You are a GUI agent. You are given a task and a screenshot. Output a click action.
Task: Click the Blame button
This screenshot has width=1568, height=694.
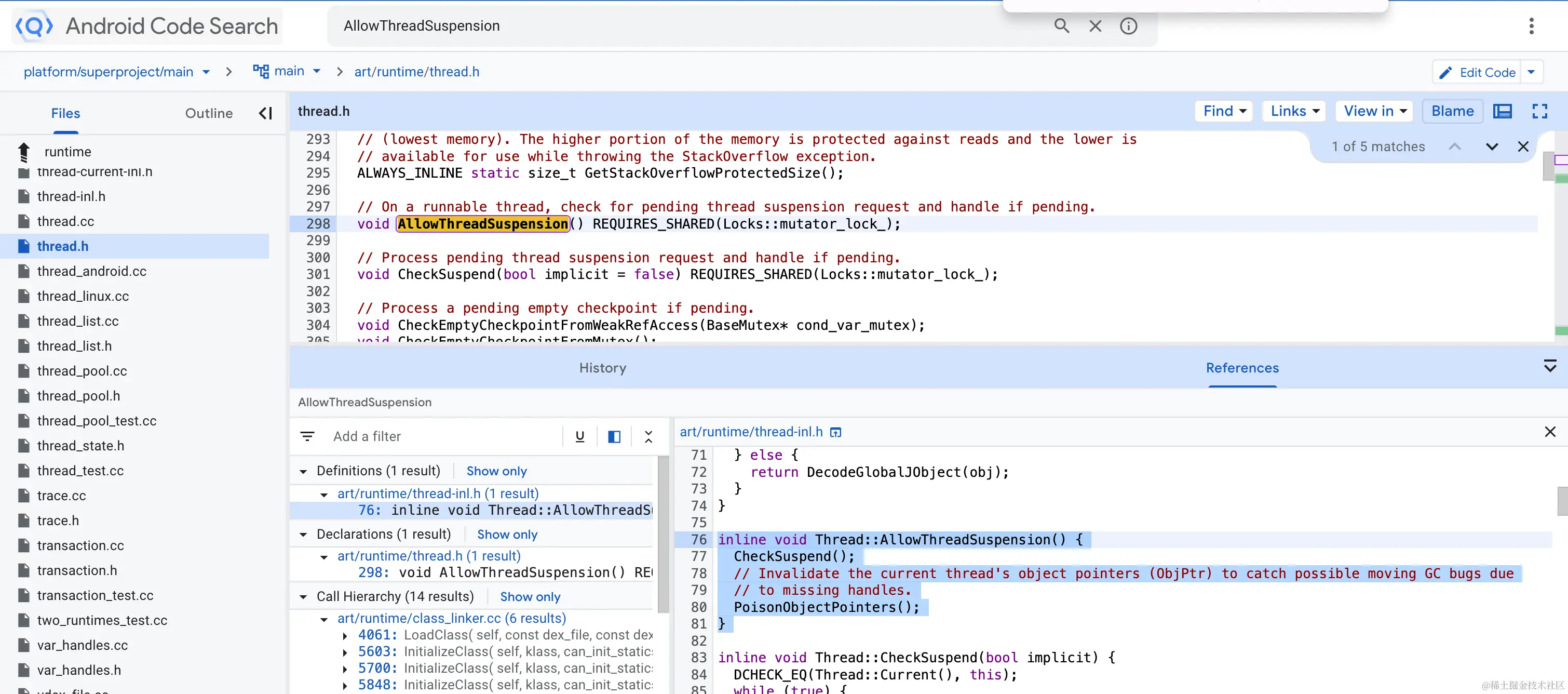coord(1452,111)
